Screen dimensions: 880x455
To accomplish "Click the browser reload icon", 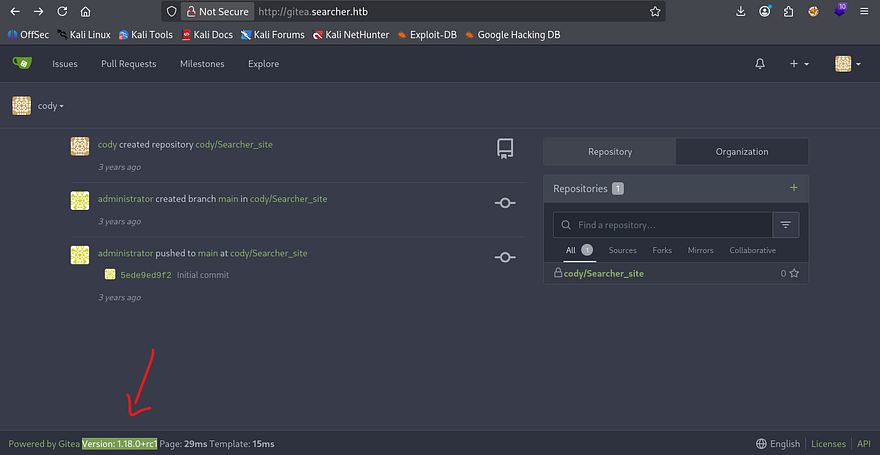I will [62, 12].
